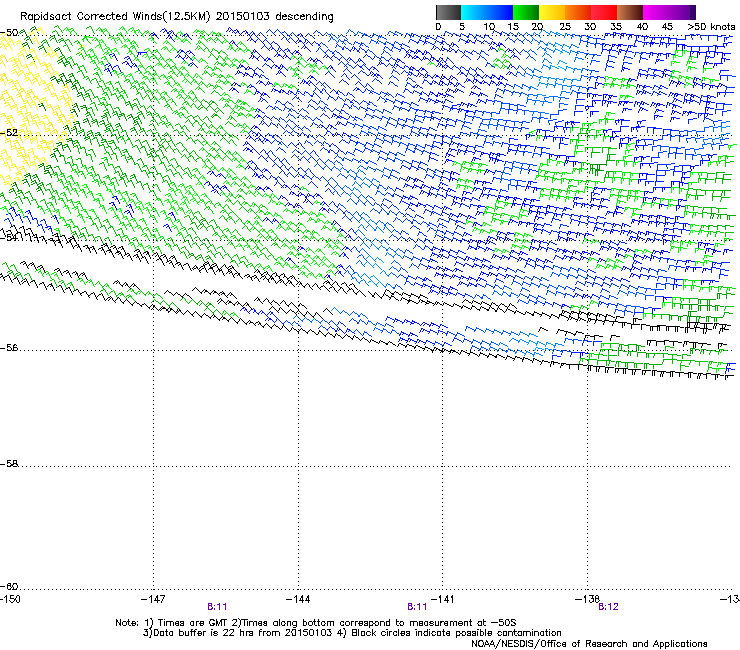
Task: Click the '40' label under the color scale
Action: pyautogui.click(x=642, y=27)
